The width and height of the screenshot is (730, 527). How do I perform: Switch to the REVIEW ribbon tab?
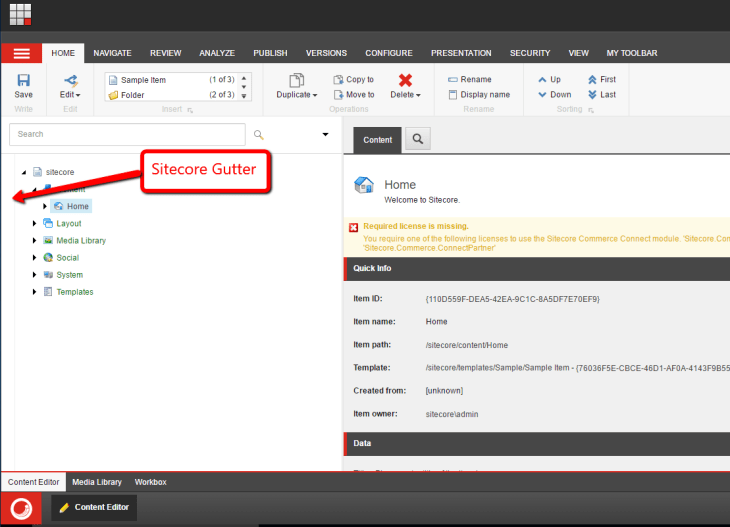(x=165, y=53)
